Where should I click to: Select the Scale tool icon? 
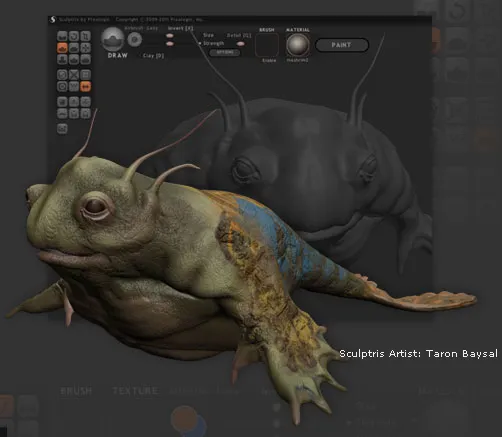[x=86, y=36]
